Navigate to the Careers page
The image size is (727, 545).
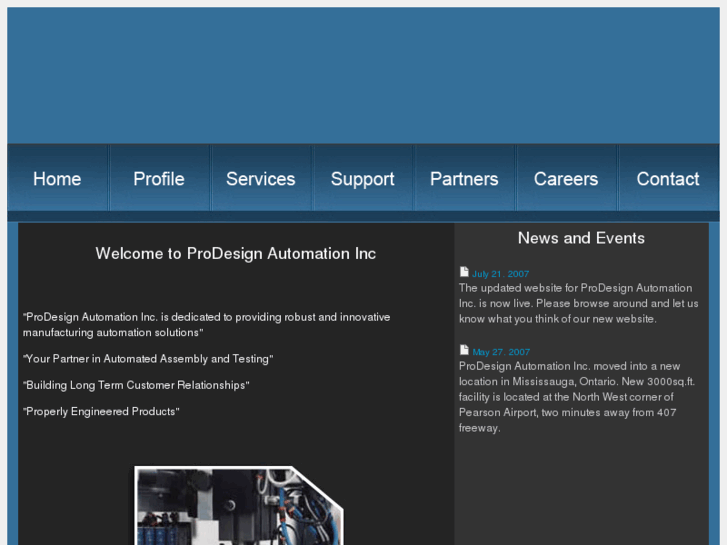(566, 179)
